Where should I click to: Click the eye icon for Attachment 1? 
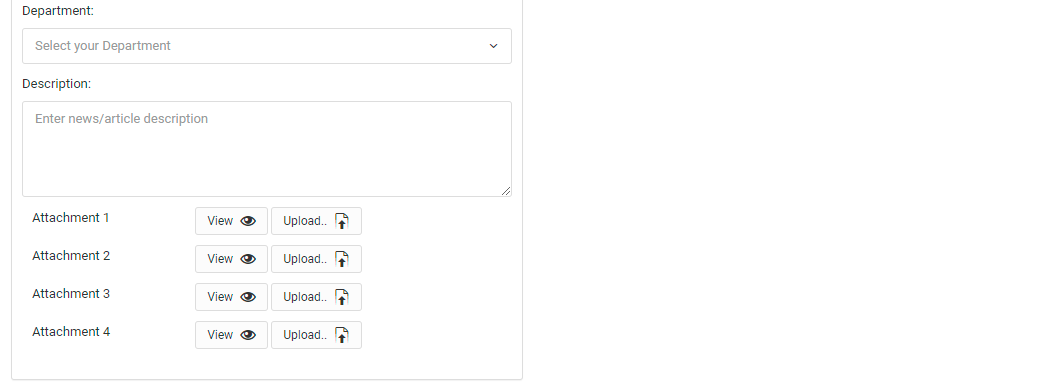tap(248, 221)
